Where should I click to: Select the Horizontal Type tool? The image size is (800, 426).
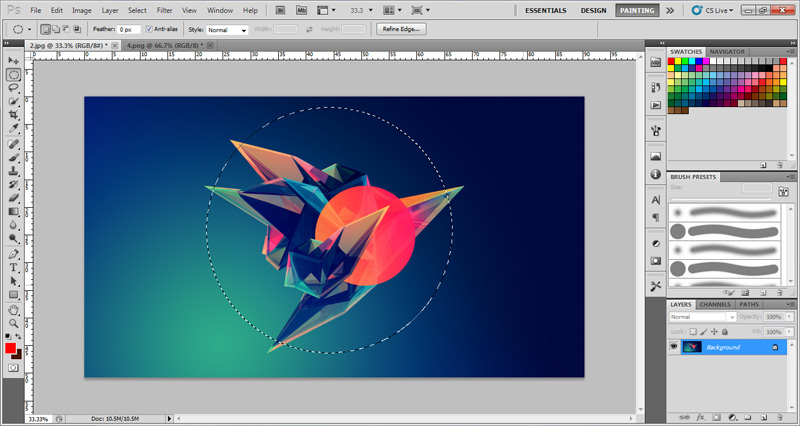coord(13,267)
